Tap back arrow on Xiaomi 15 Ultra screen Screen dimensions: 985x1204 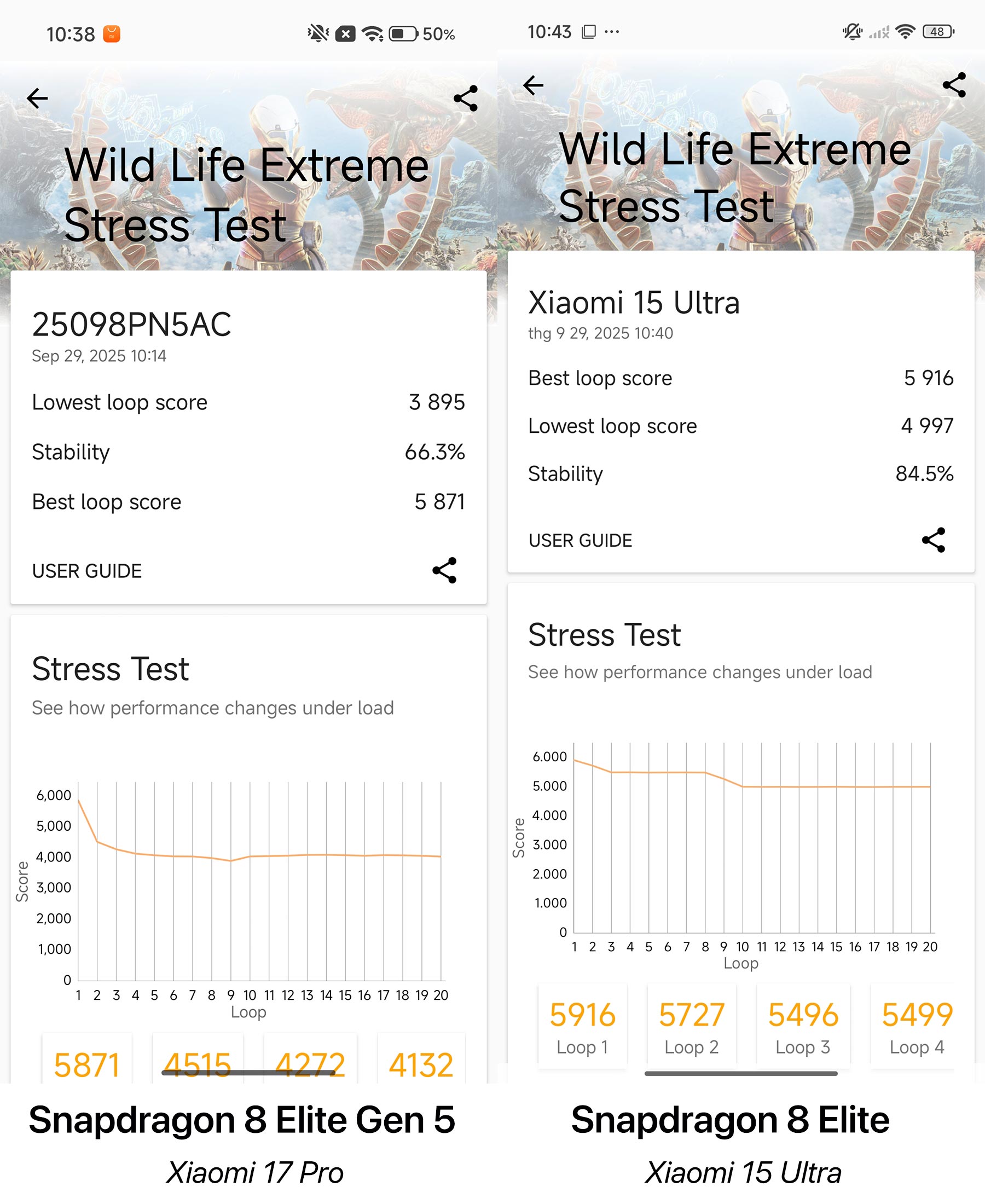[x=534, y=86]
